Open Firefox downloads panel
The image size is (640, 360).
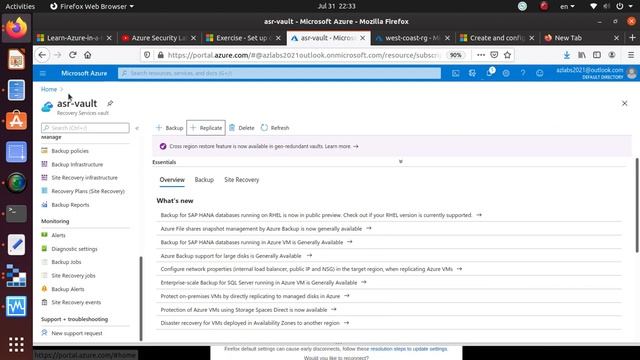567,55
